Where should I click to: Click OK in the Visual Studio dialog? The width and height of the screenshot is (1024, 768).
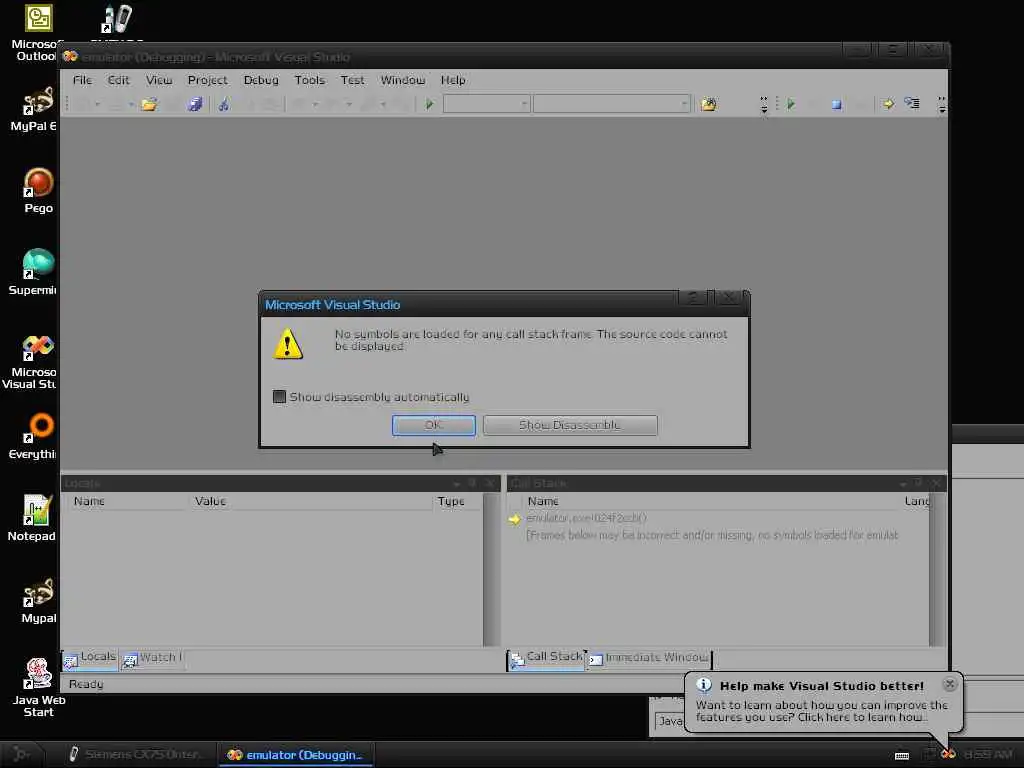434,425
